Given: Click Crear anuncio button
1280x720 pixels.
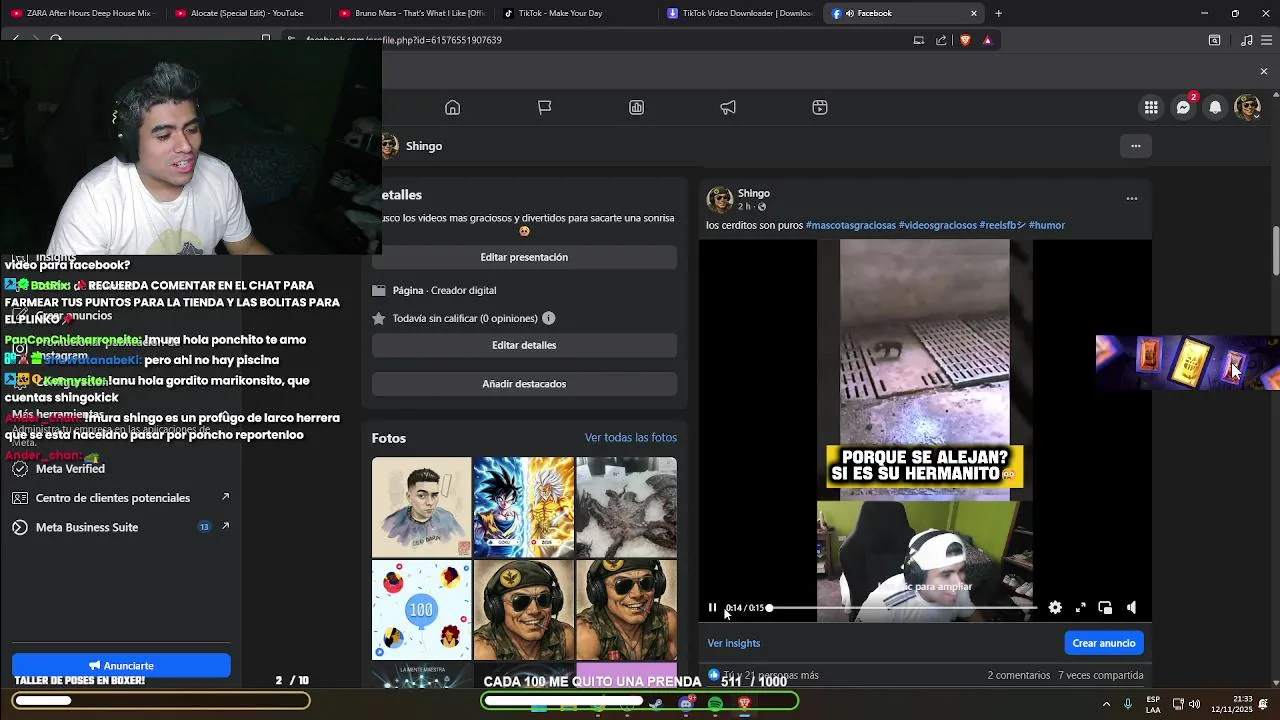Looking at the screenshot, I should [1103, 643].
